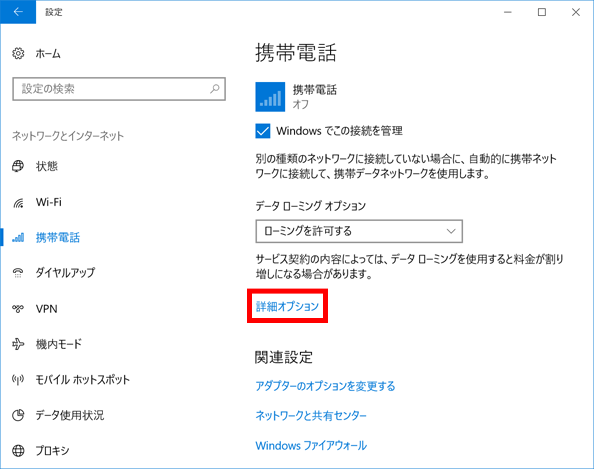594x469 pixels.
Task: Click the Wi-Fi signal icon
Action: (18, 203)
